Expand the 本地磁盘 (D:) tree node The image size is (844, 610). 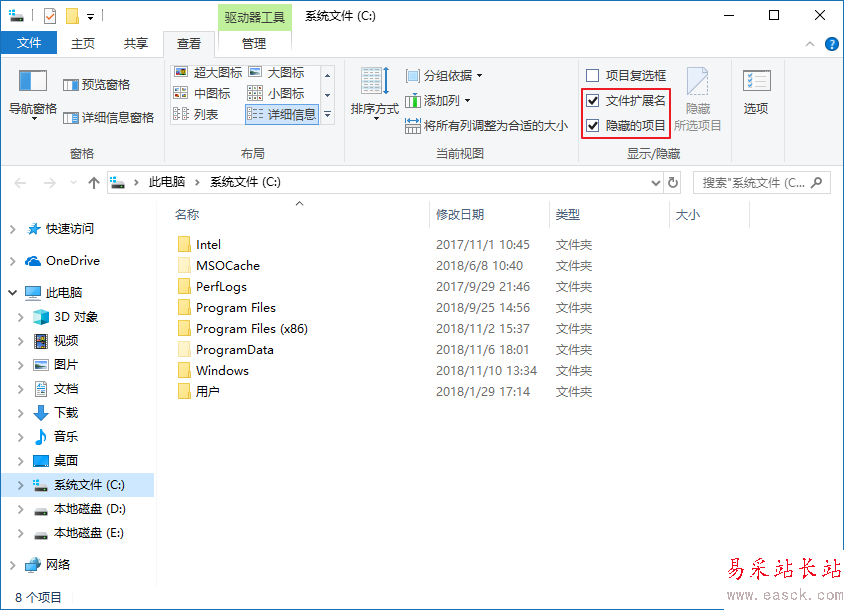(20, 509)
